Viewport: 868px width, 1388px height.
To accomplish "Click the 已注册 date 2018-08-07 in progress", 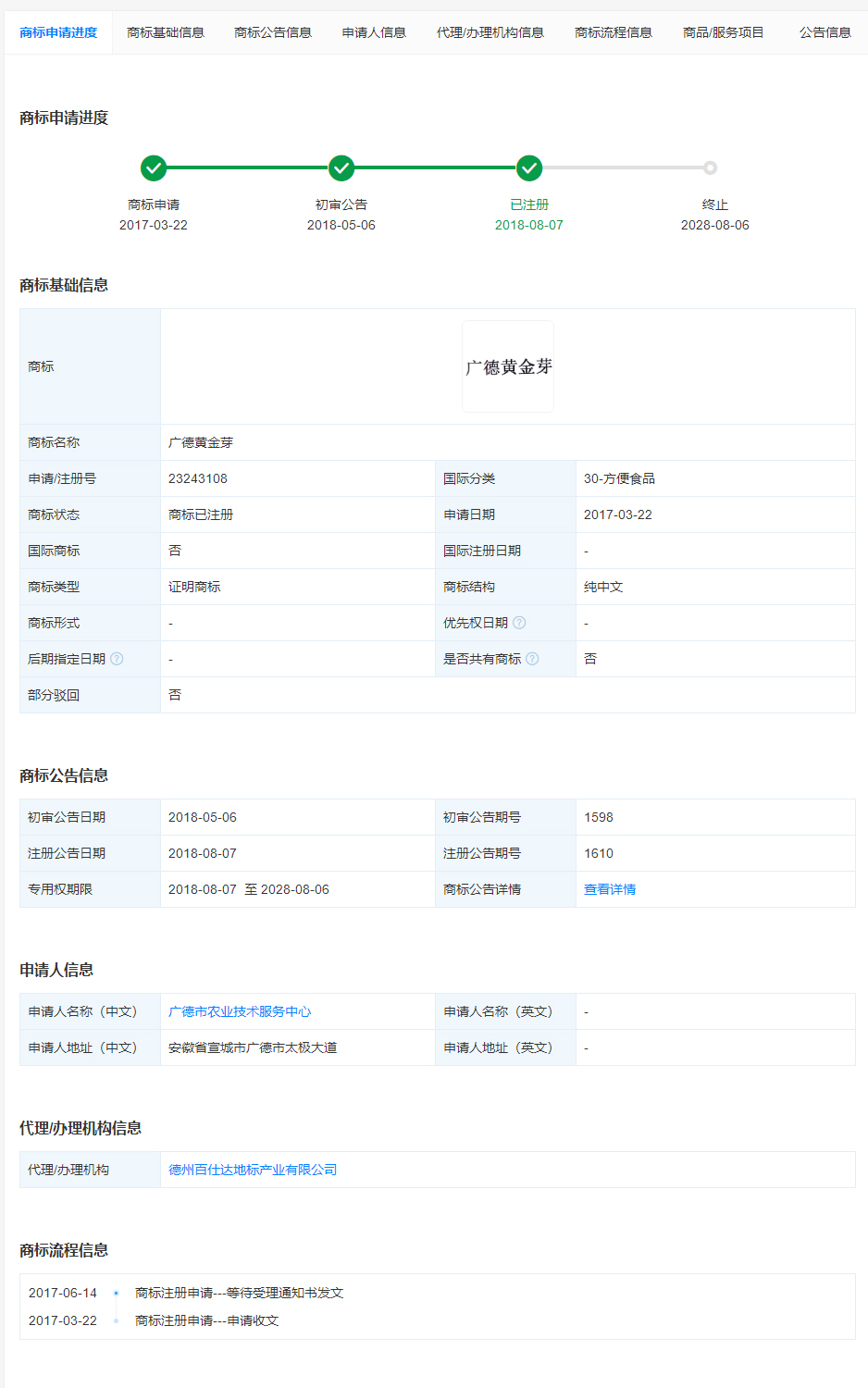I will 529,225.
